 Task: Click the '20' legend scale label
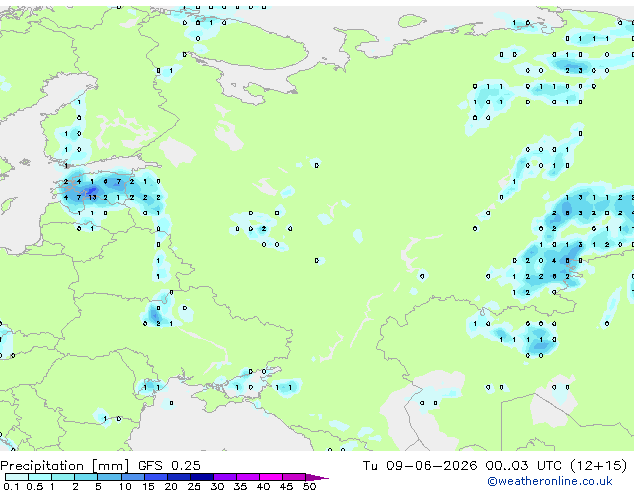click(171, 486)
